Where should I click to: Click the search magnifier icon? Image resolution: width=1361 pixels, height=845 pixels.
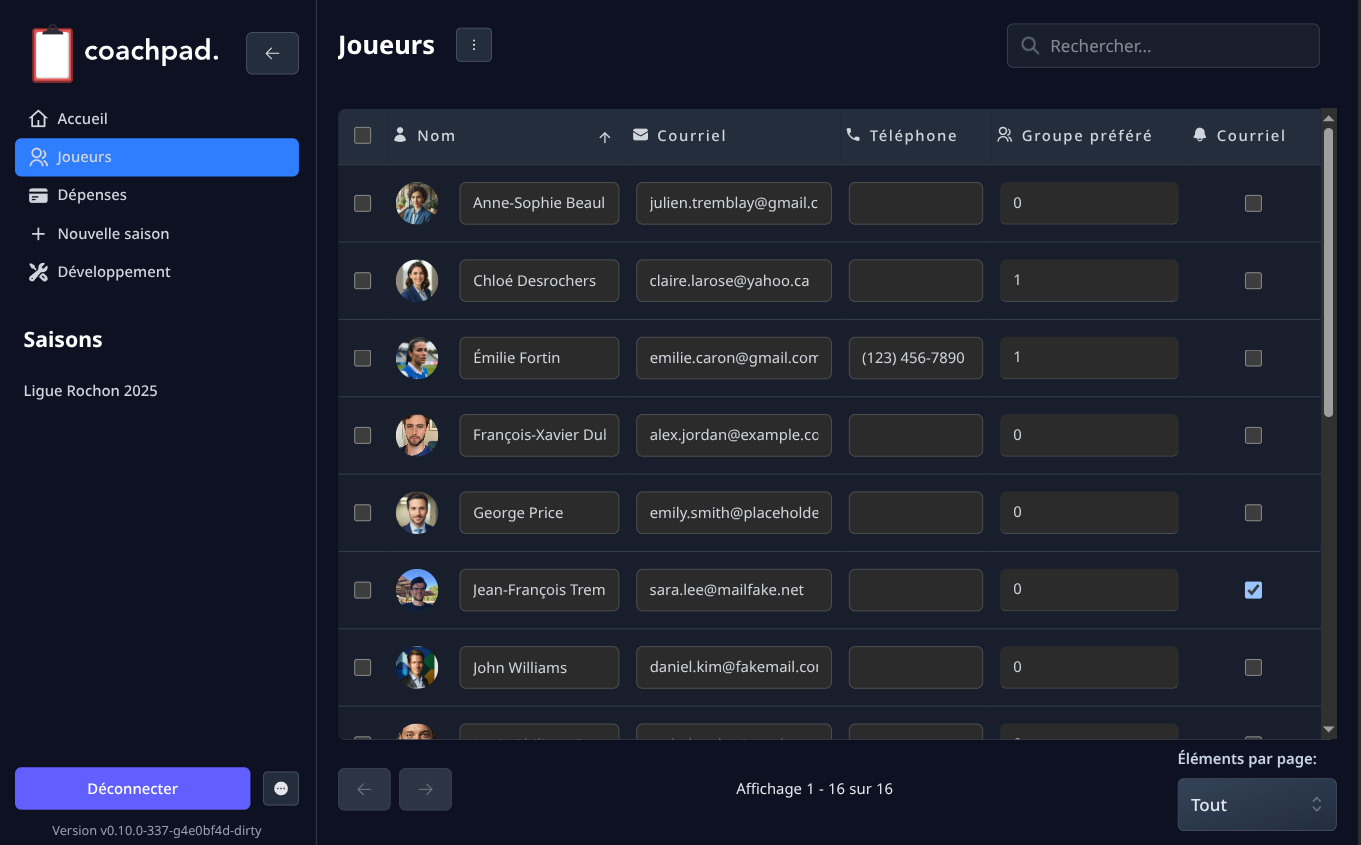1030,45
